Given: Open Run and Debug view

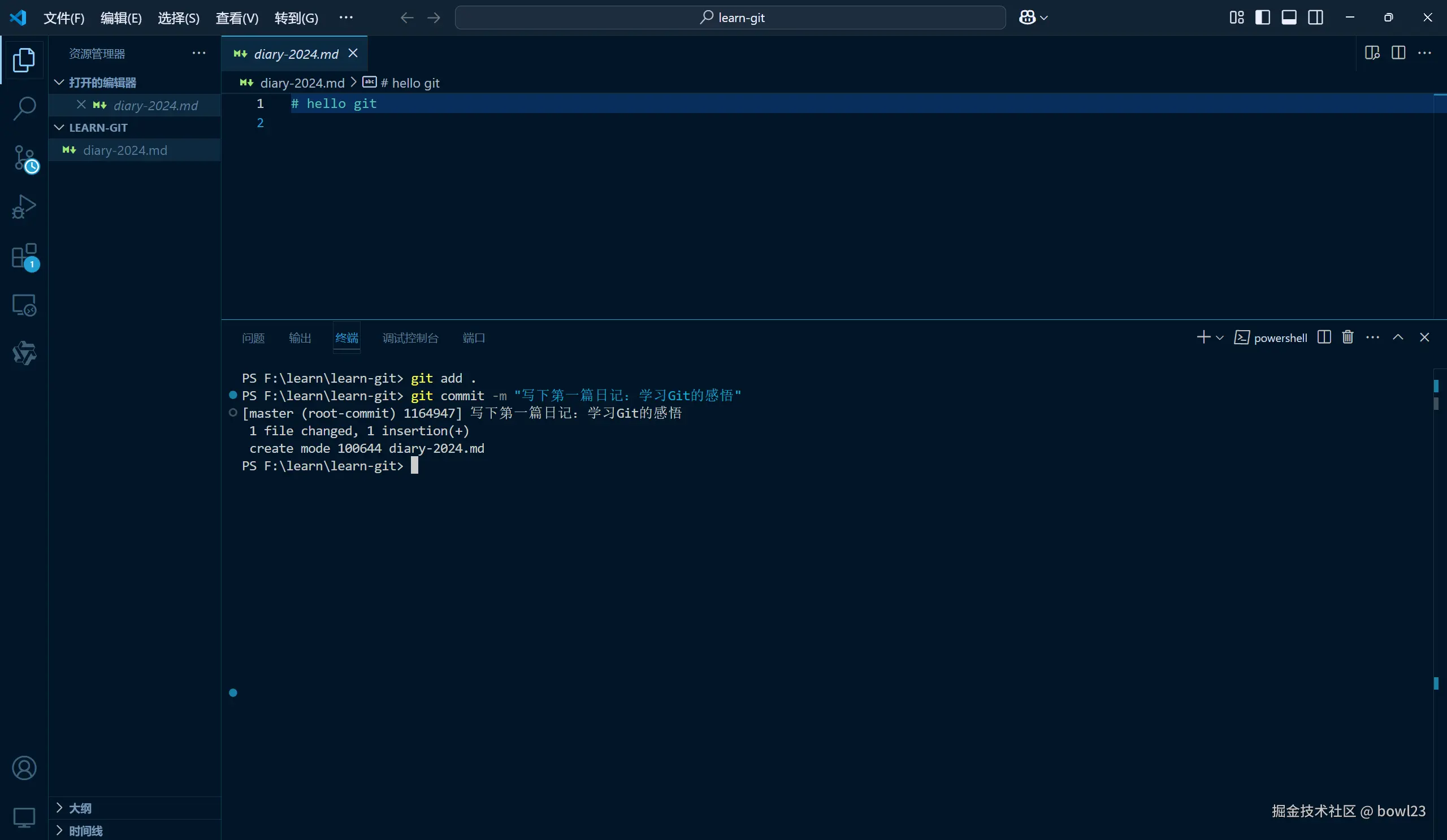Looking at the screenshot, I should [x=24, y=207].
